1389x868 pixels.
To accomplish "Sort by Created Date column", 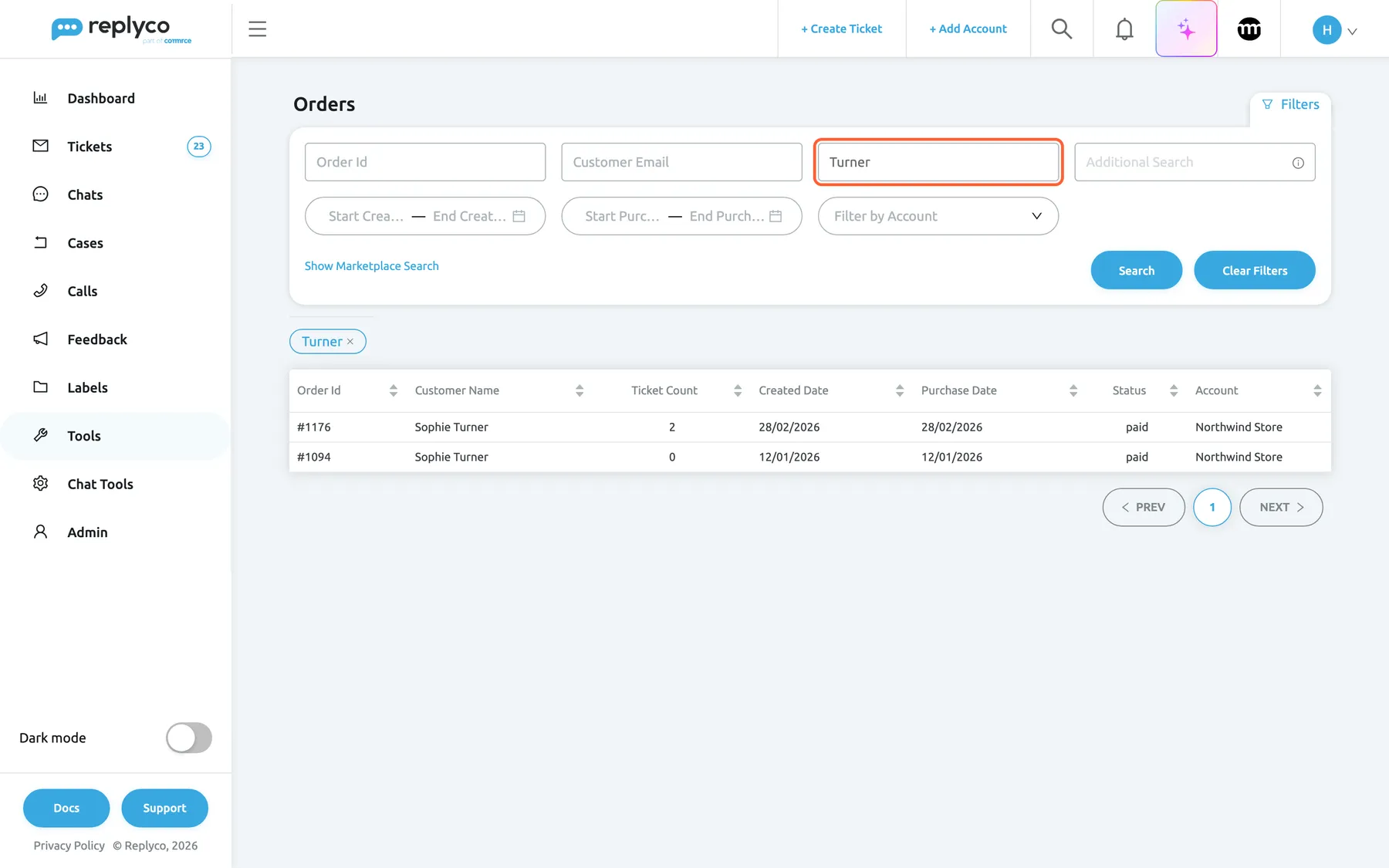I will 900,390.
